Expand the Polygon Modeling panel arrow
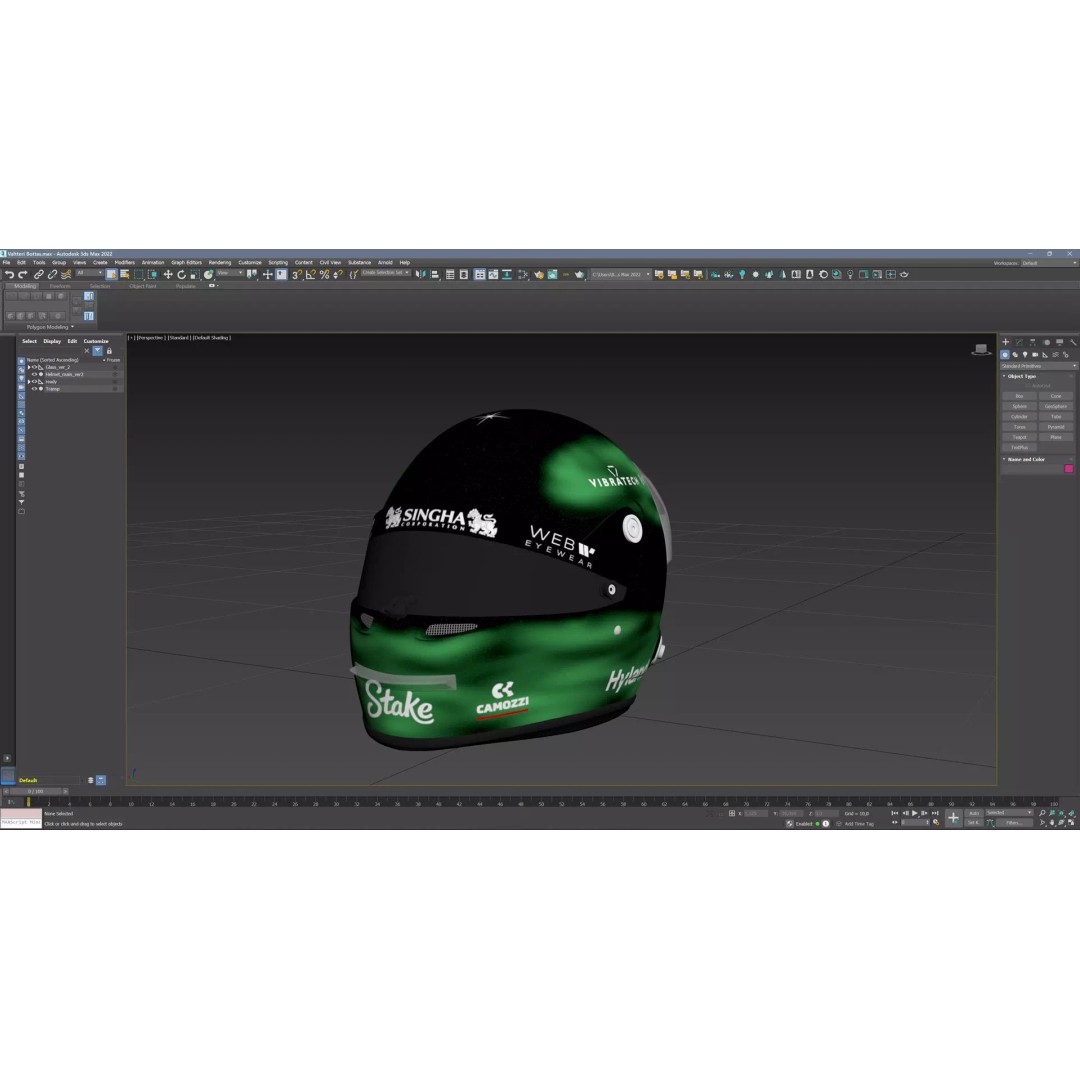 point(72,326)
